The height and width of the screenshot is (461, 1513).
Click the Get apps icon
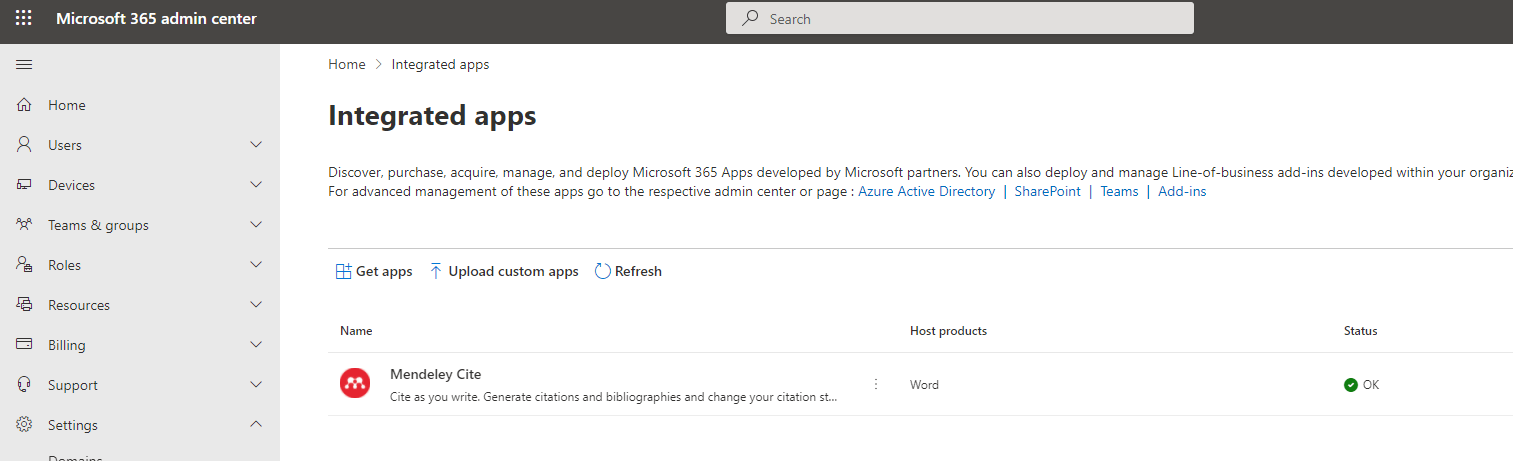pos(343,271)
